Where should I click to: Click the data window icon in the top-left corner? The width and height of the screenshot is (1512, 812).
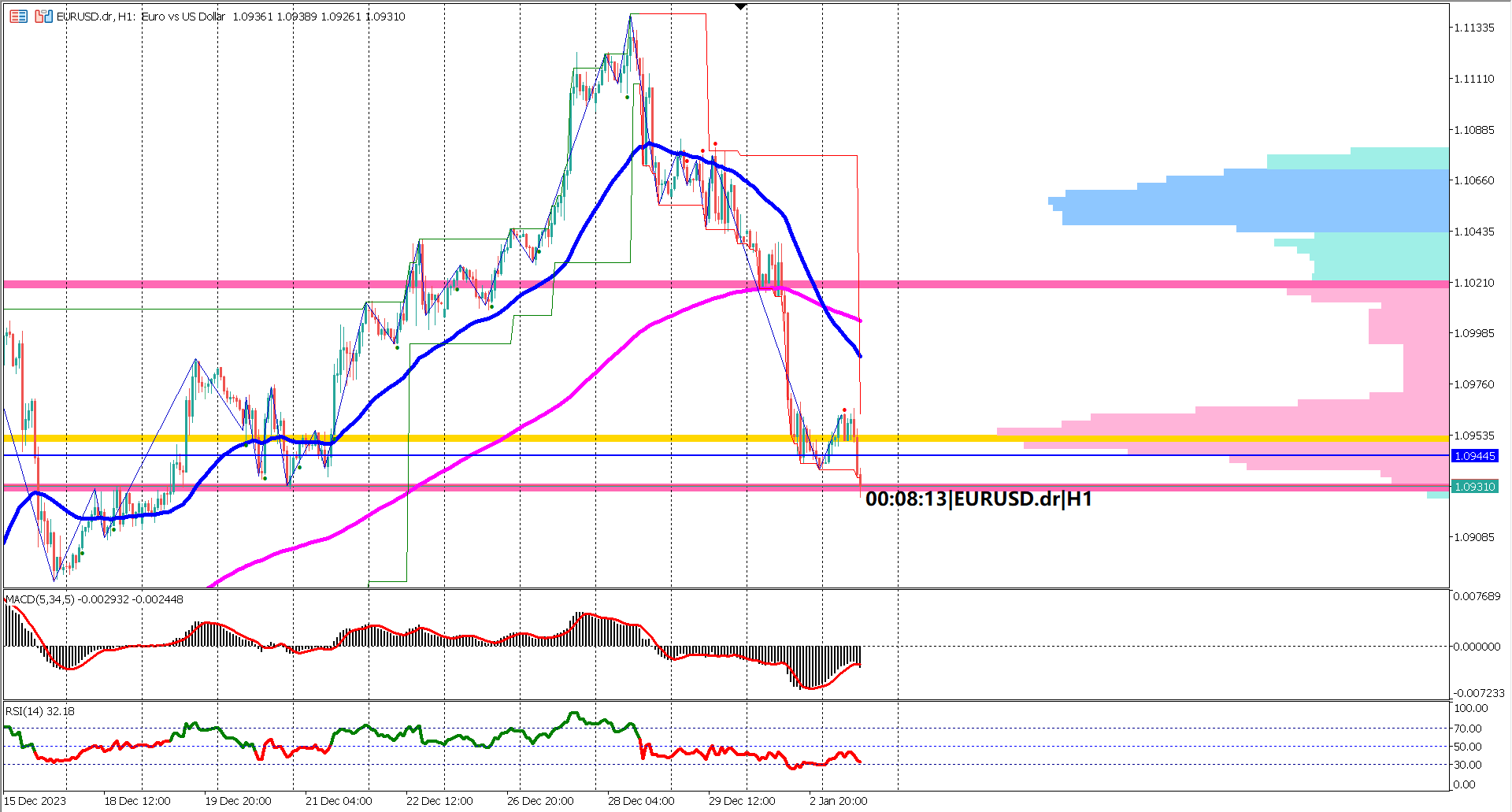19,17
